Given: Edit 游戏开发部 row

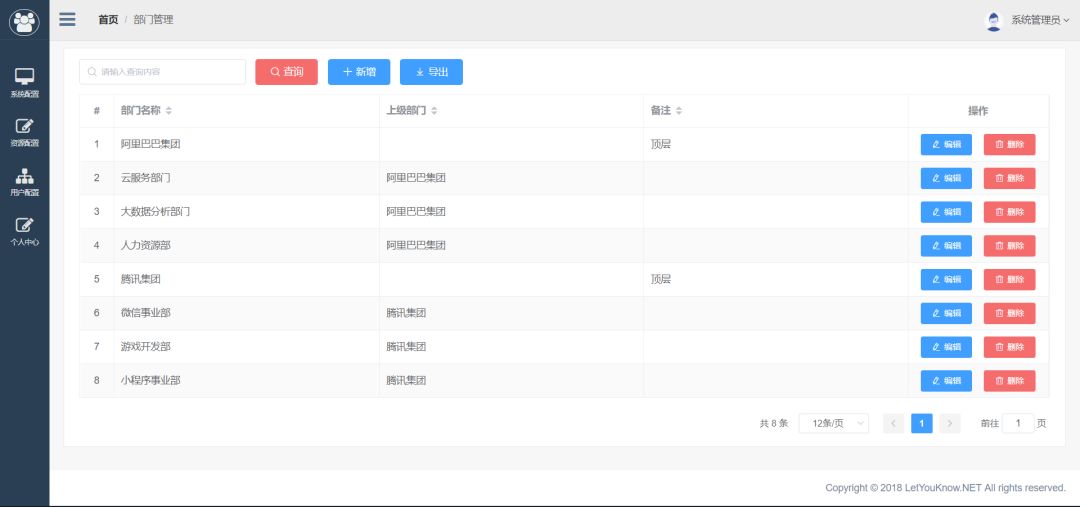Looking at the screenshot, I should click(946, 347).
